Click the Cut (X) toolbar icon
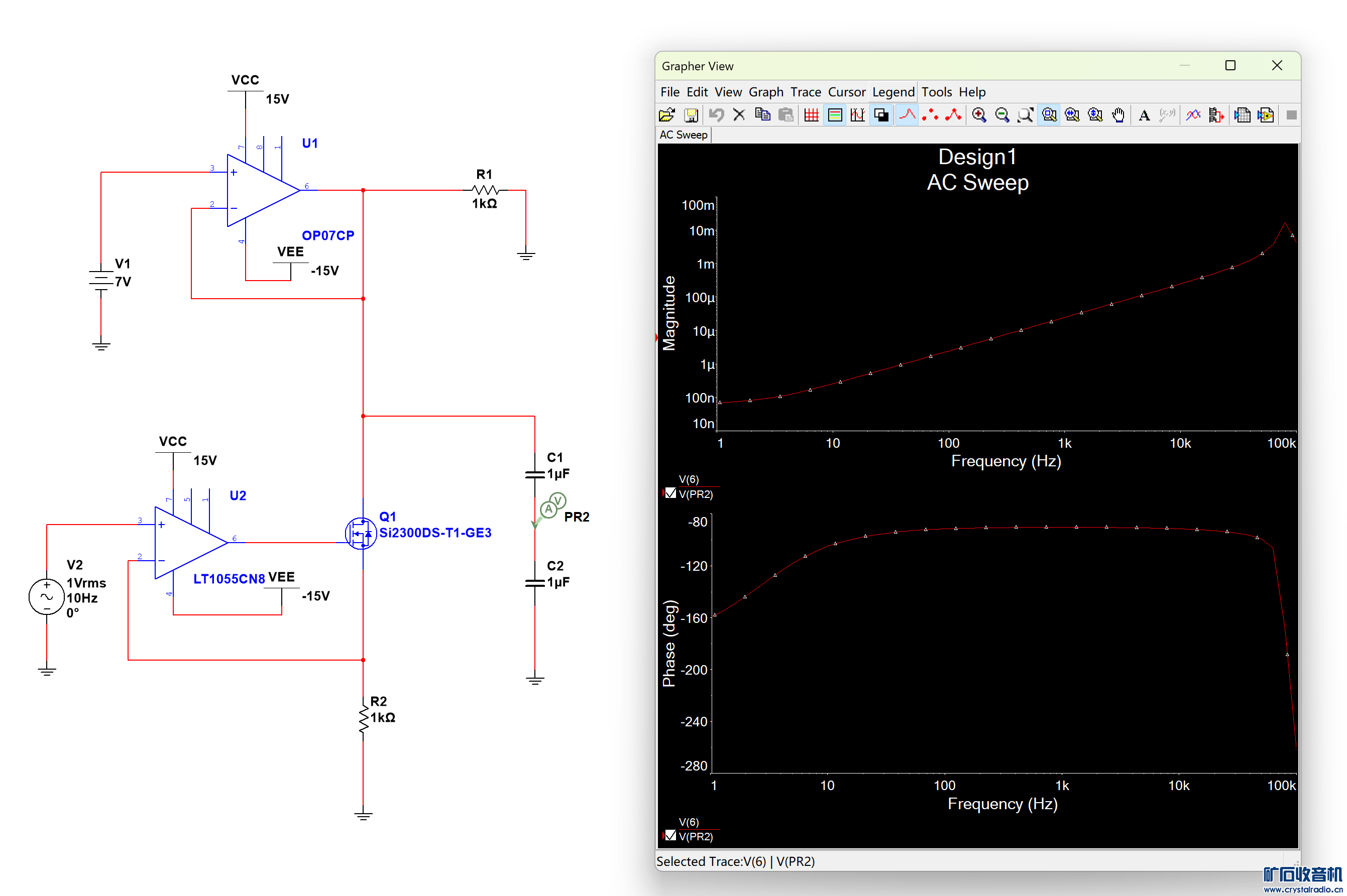The image size is (1347, 896). coord(739,115)
